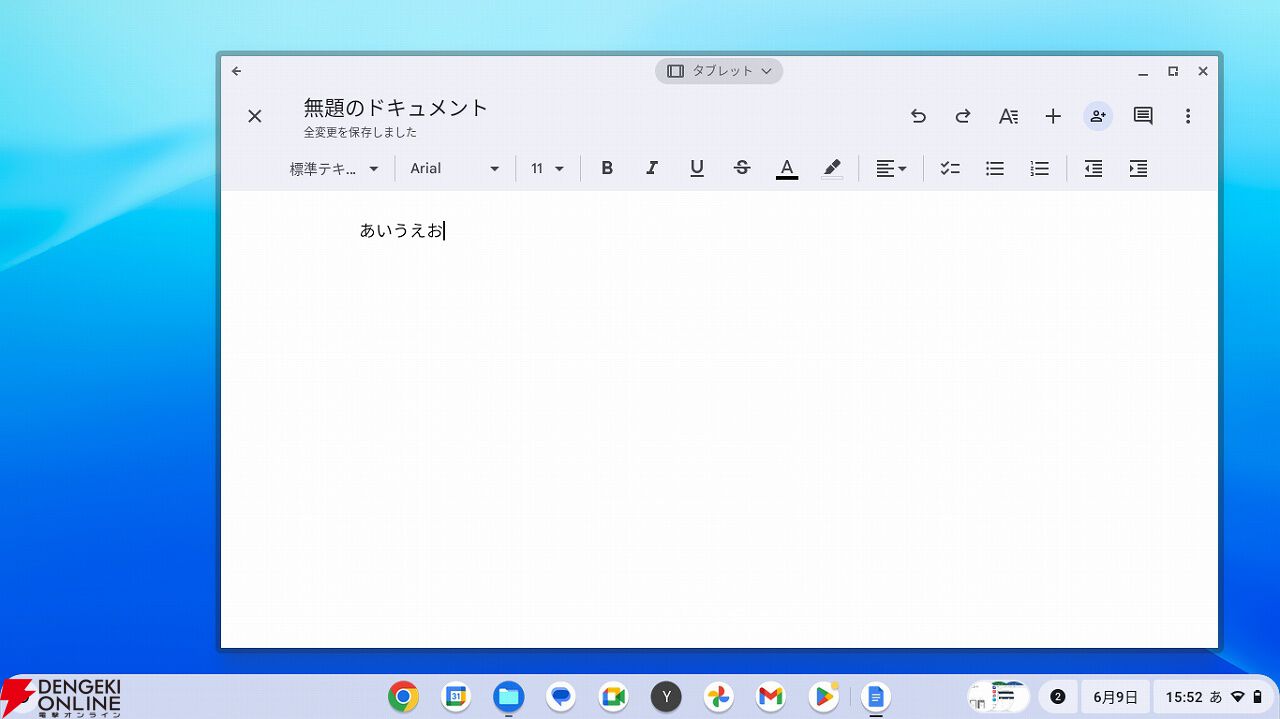
Task: Open the share people icon
Action: (1098, 116)
